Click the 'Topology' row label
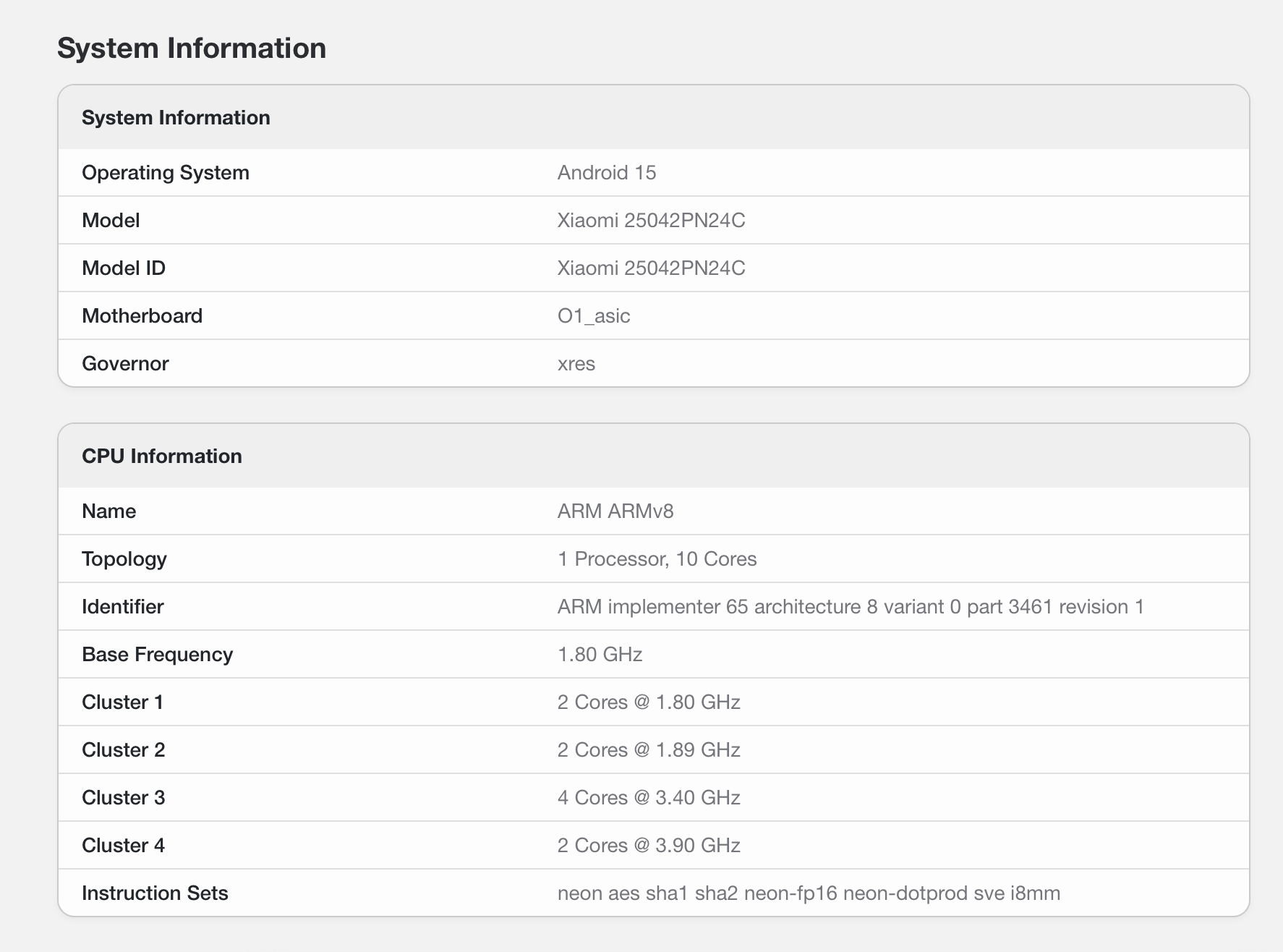The width and height of the screenshot is (1283, 952). point(124,559)
